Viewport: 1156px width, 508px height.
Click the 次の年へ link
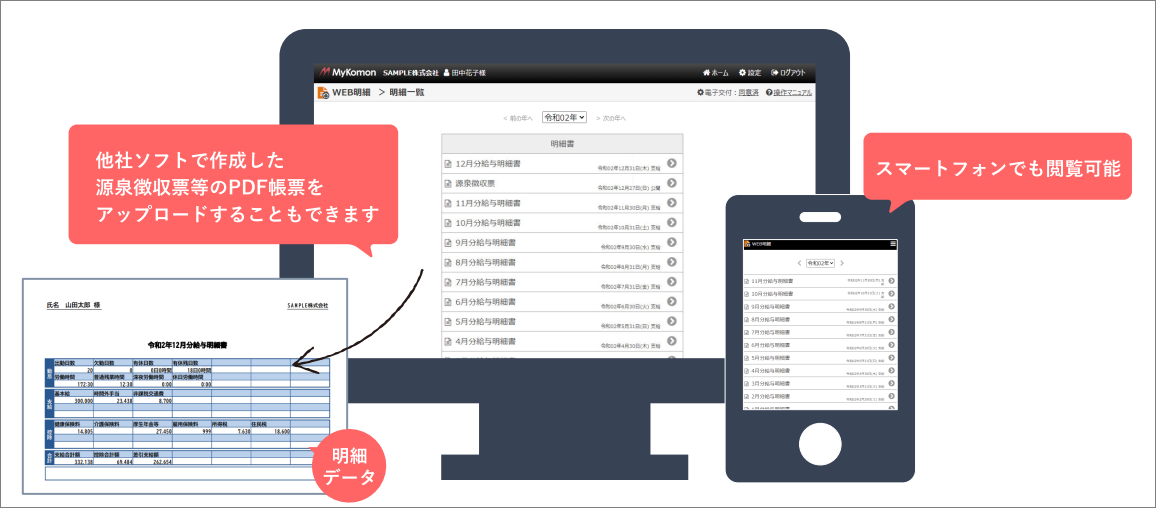point(611,118)
